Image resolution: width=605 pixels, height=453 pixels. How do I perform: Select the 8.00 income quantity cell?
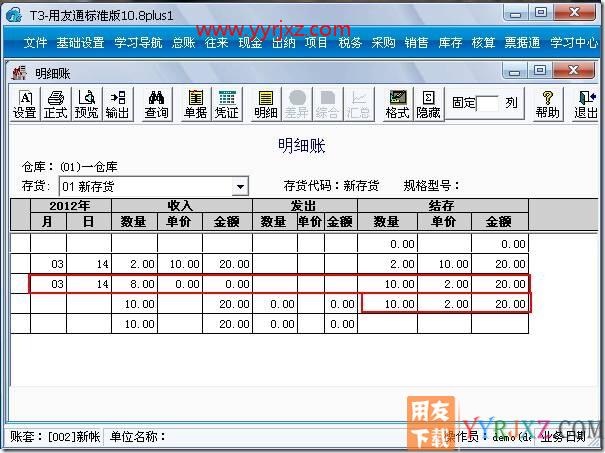pos(134,284)
